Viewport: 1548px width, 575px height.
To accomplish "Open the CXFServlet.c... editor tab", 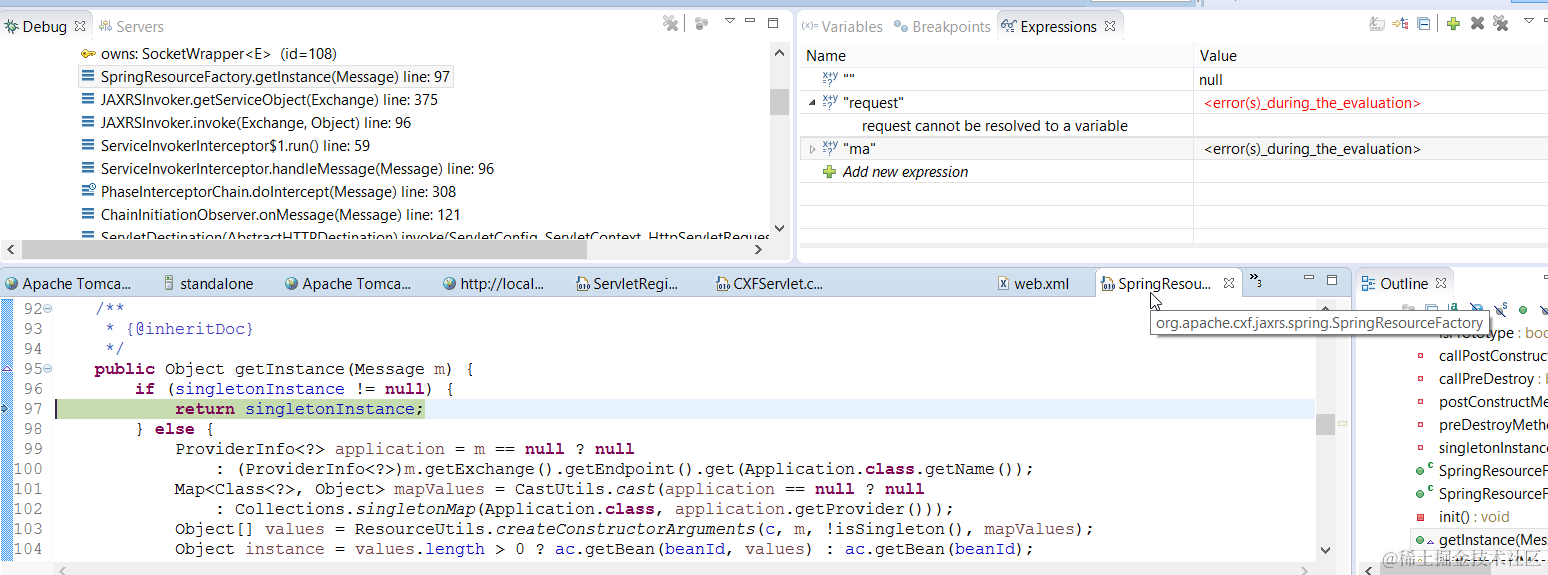I will pos(768,284).
